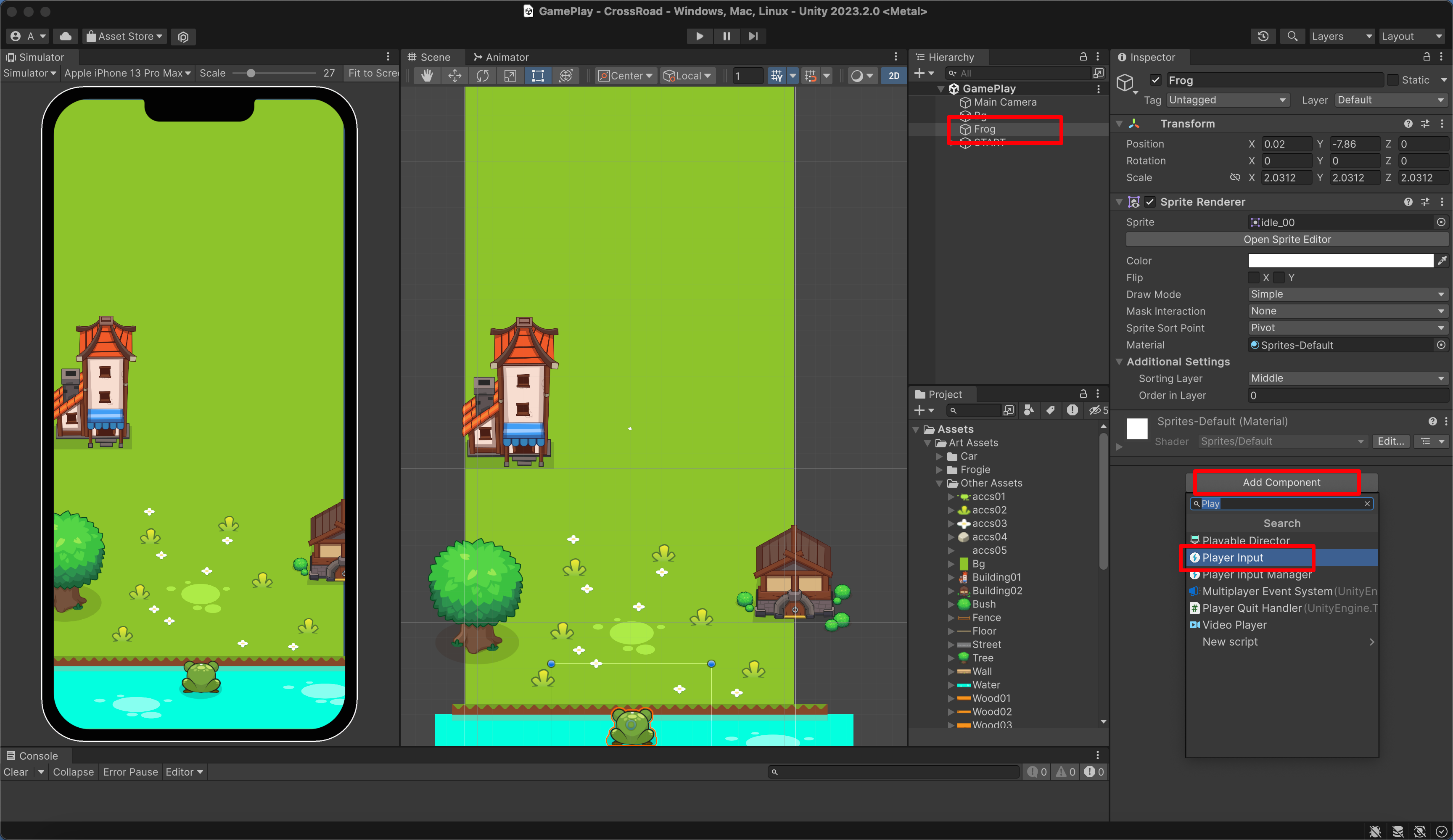Viewport: 1453px width, 840px height.
Task: Click the eyedropper next to Color
Action: click(1442, 261)
